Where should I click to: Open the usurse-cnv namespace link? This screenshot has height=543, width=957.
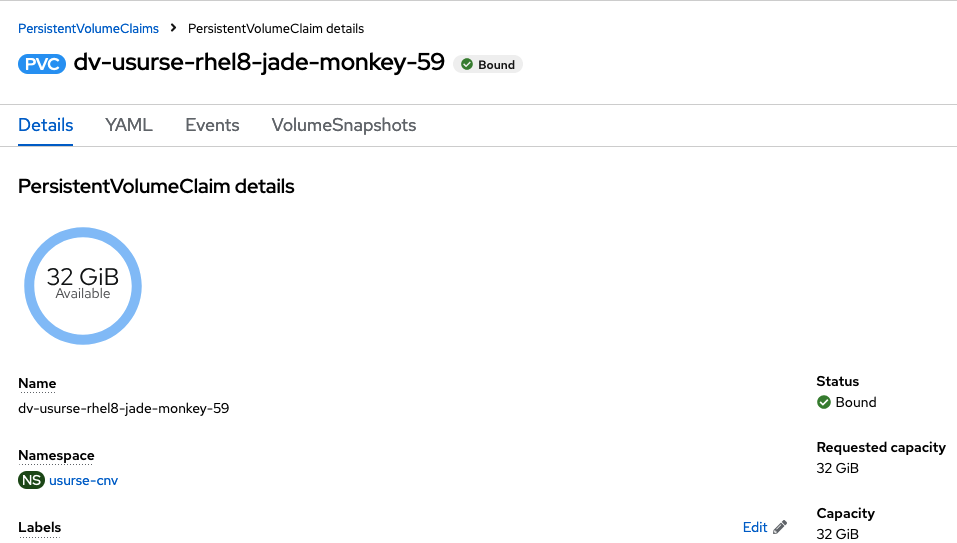click(83, 481)
